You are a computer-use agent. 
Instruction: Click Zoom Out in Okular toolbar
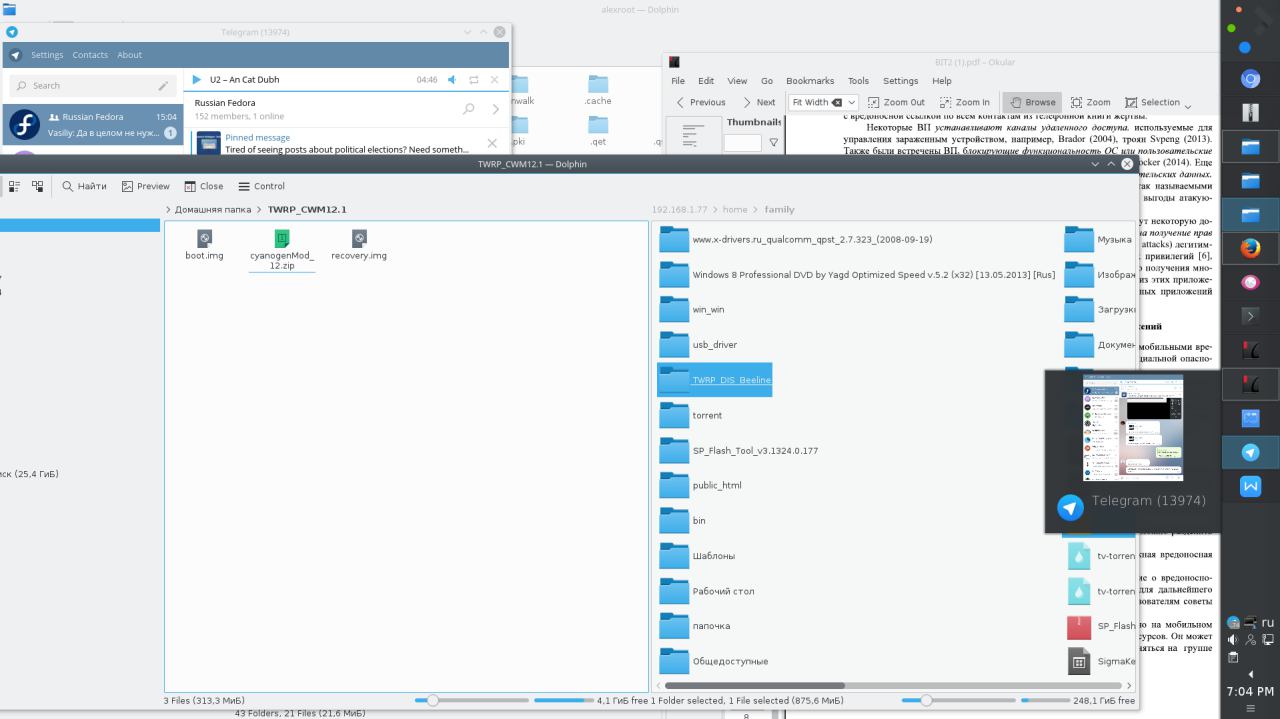coord(896,102)
